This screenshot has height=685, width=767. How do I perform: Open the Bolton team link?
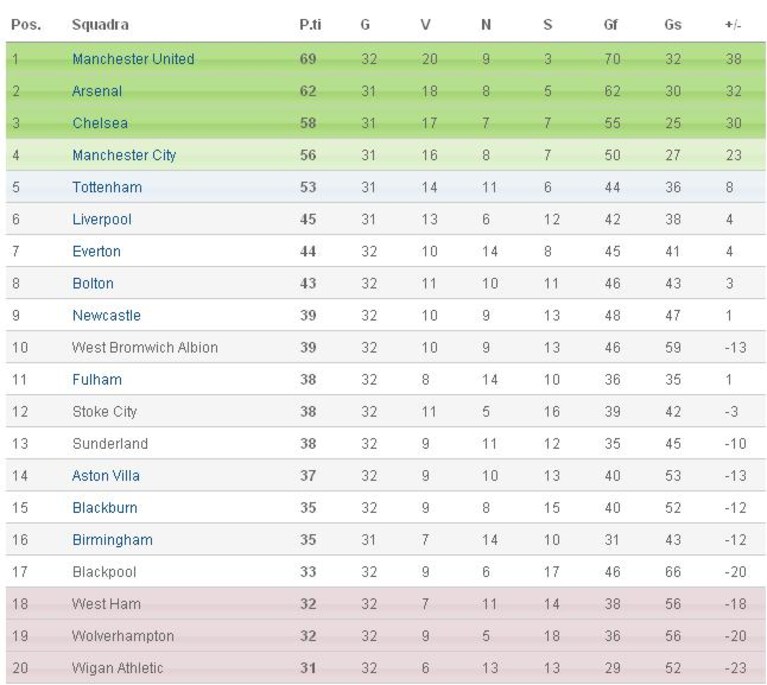coord(93,283)
